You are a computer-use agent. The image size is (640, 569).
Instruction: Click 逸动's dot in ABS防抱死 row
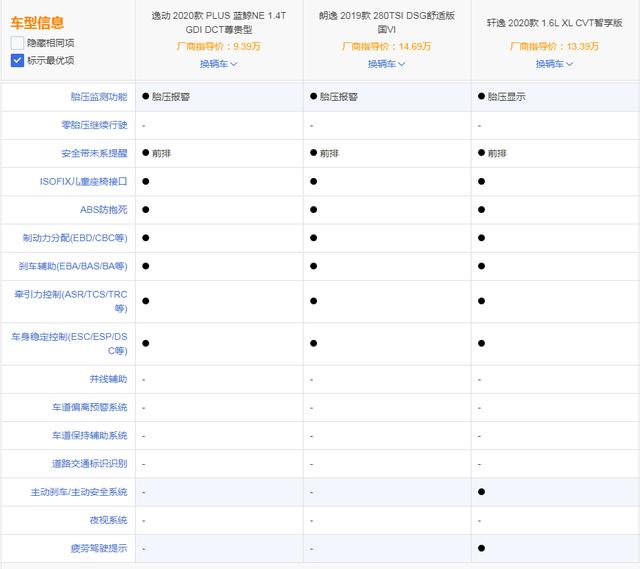146,210
